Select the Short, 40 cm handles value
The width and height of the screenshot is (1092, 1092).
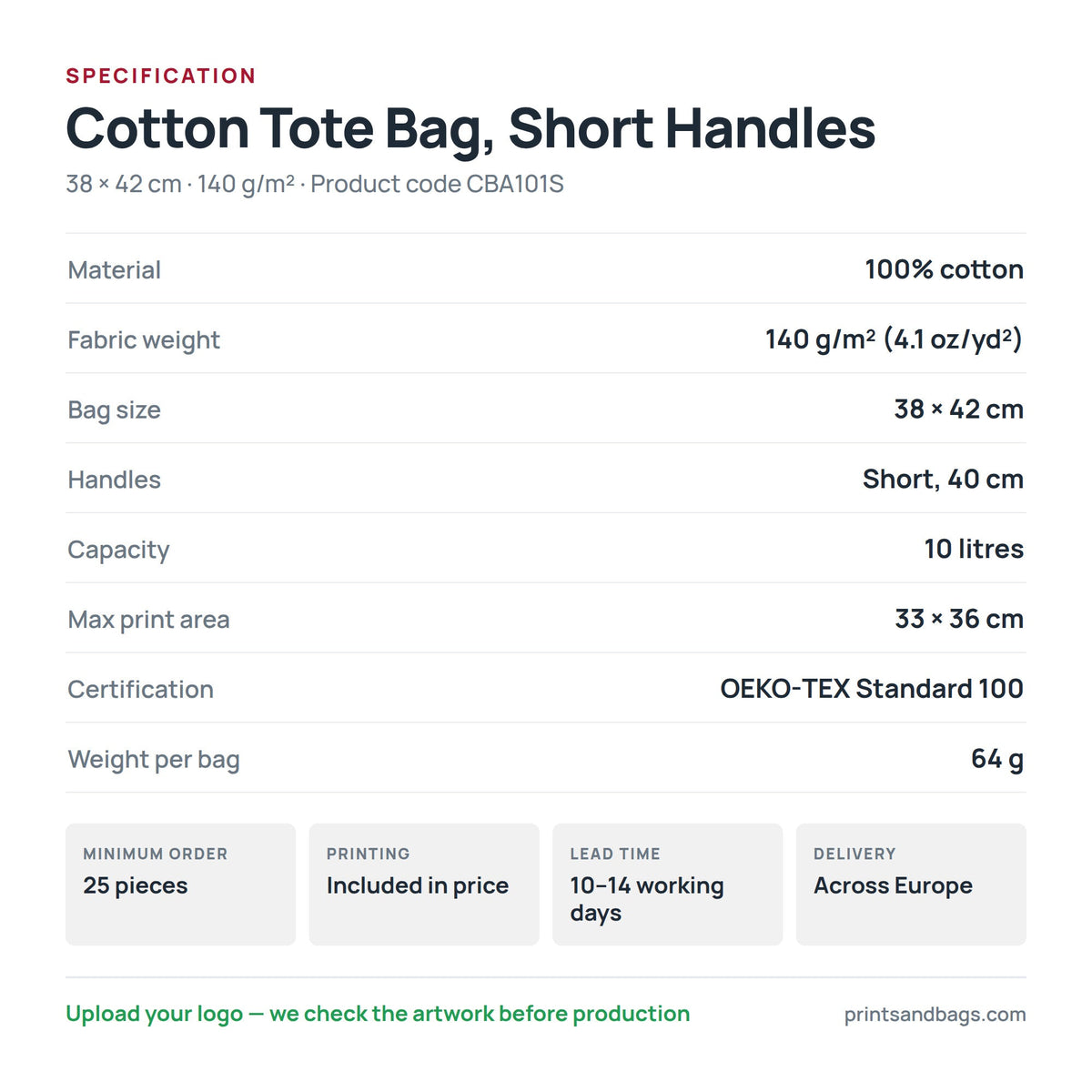[943, 480]
